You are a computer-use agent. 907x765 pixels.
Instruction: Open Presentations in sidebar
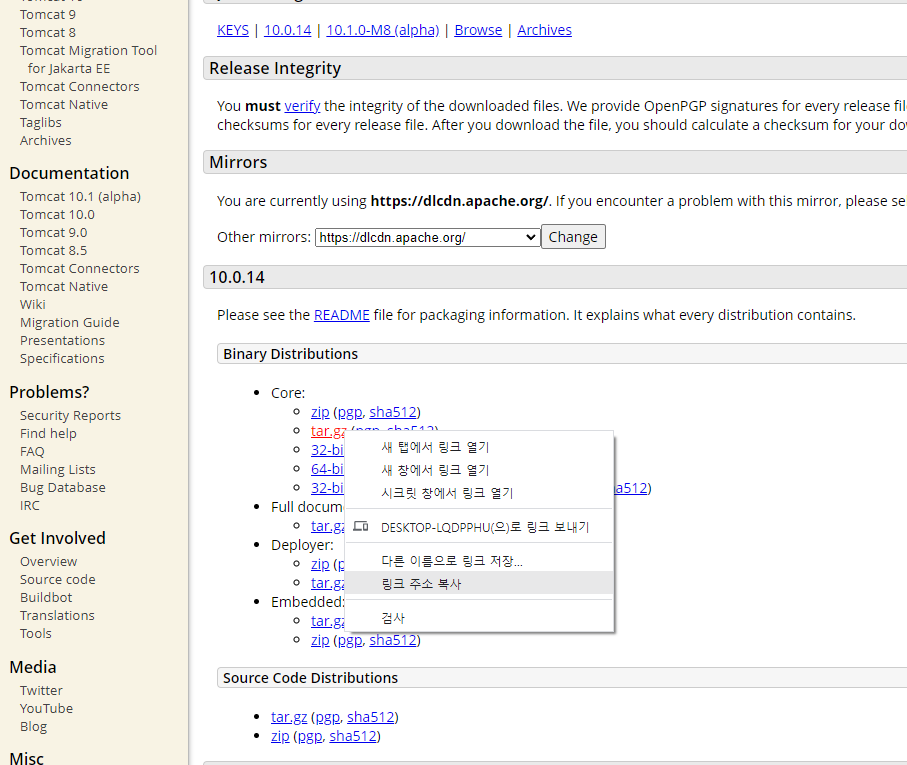(x=62, y=341)
